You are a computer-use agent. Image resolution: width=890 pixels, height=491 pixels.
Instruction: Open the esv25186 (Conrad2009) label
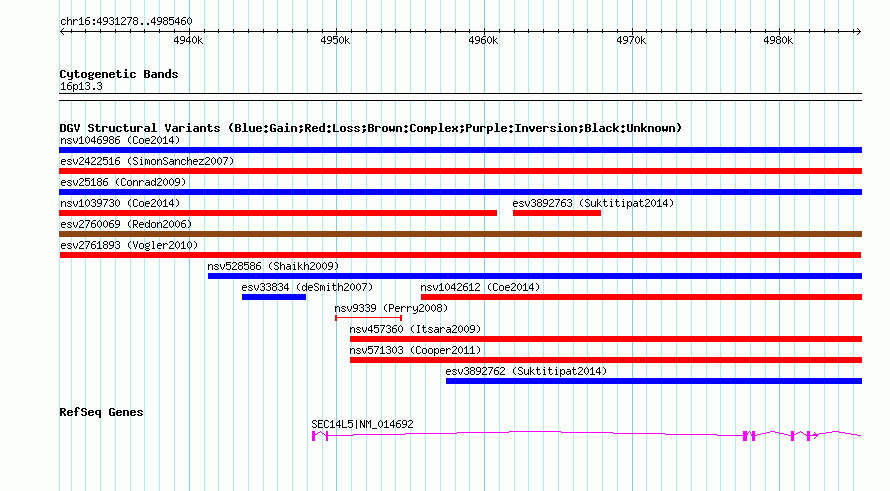click(123, 182)
